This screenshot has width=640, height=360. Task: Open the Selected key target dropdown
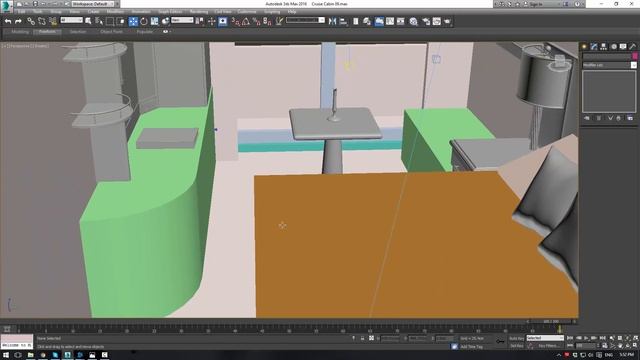click(545, 338)
